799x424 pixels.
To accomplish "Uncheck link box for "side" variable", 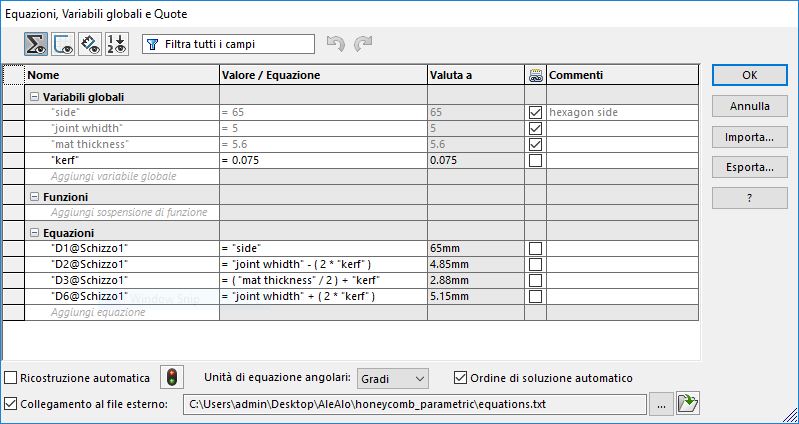I will 535,113.
